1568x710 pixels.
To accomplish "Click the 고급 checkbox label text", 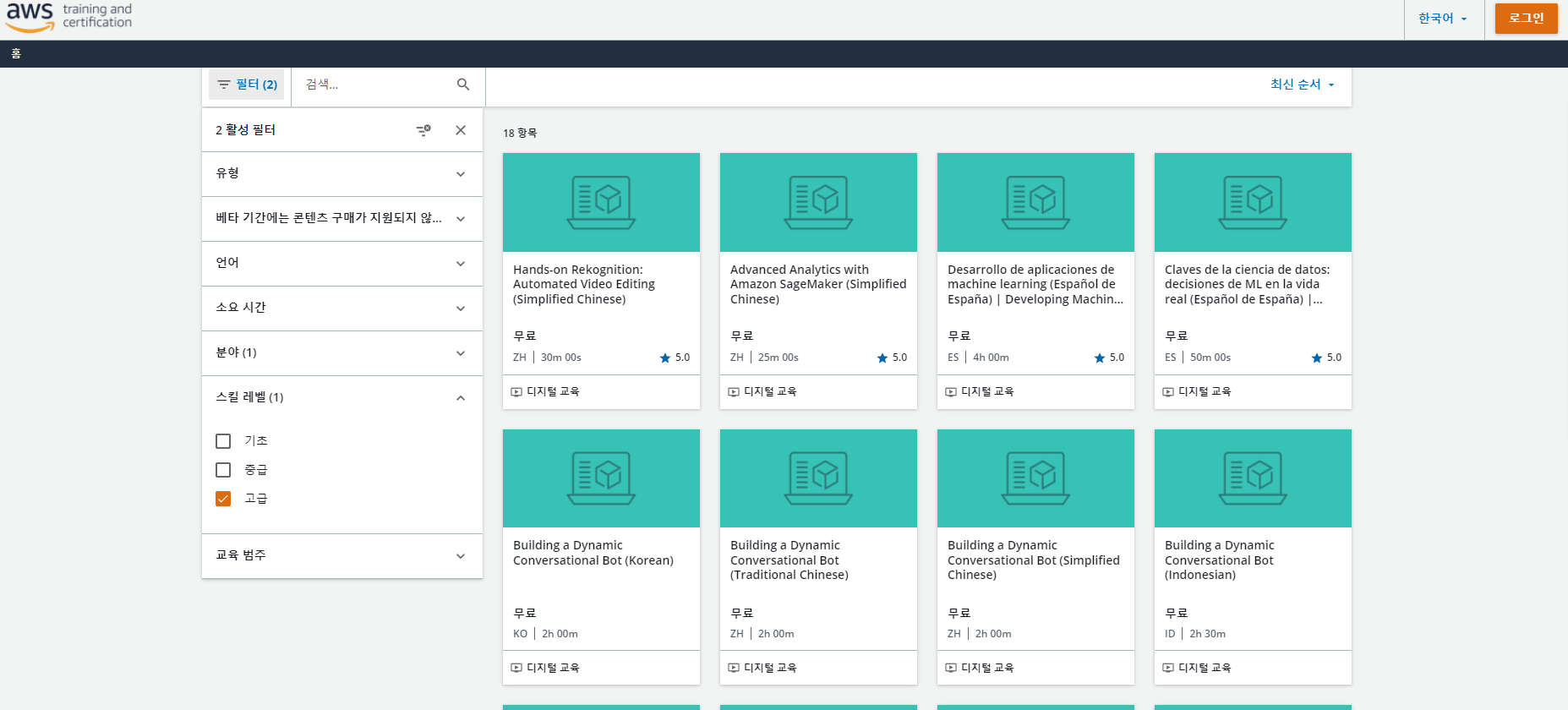I will coord(256,499).
